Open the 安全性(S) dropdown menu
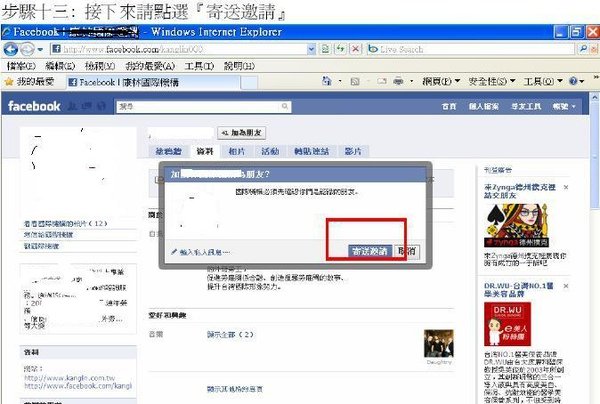 [492, 81]
